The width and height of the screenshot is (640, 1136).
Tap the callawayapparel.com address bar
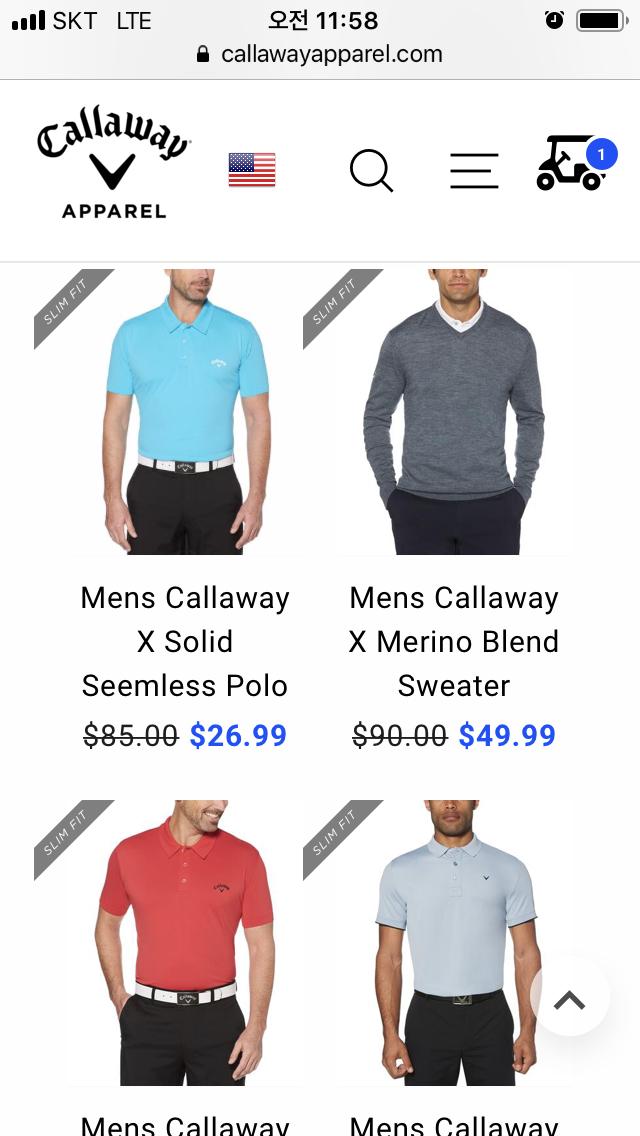coord(320,54)
